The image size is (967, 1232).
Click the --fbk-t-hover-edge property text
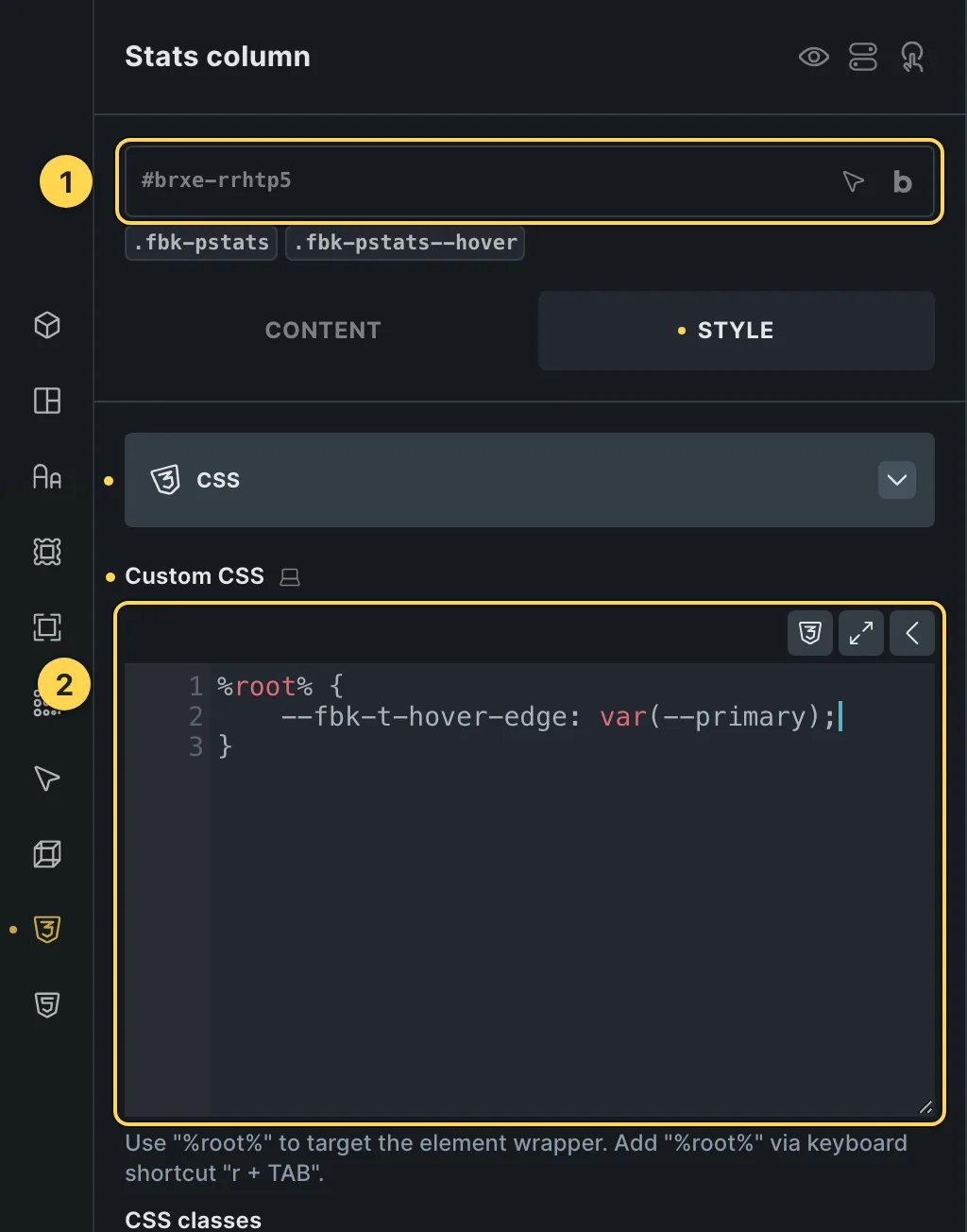pos(431,717)
